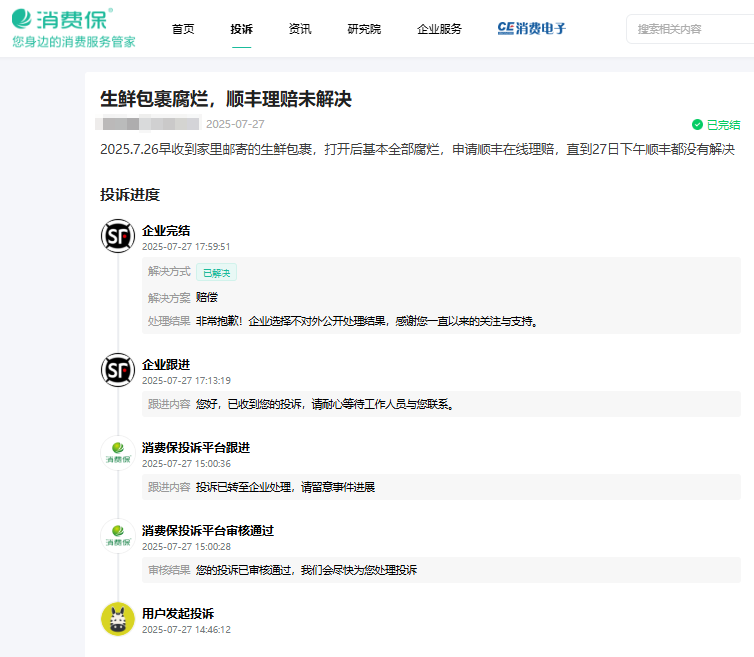Open the 首页 navigation tab
754x657 pixels.
pos(183,29)
